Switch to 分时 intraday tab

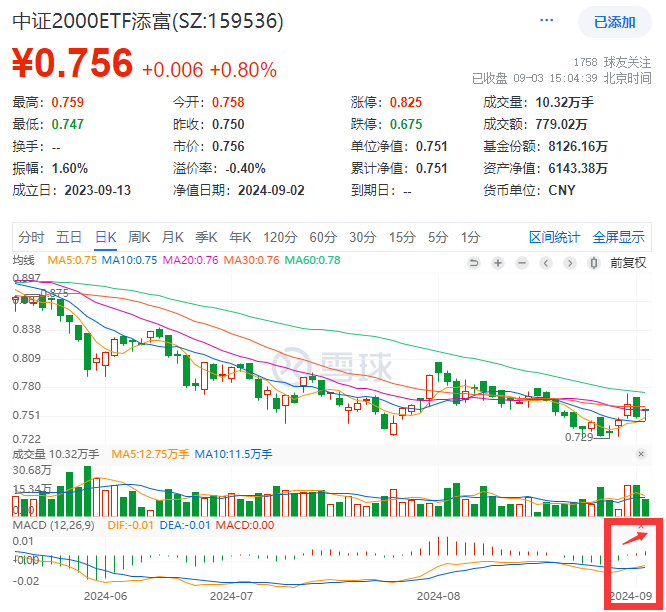coord(31,237)
